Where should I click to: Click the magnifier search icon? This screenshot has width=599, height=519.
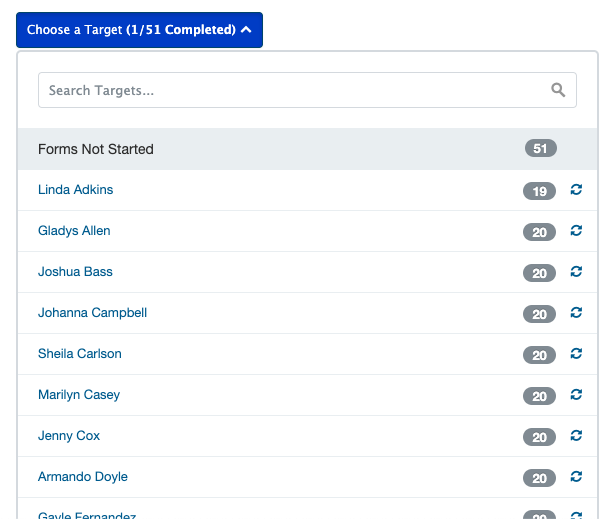558,90
